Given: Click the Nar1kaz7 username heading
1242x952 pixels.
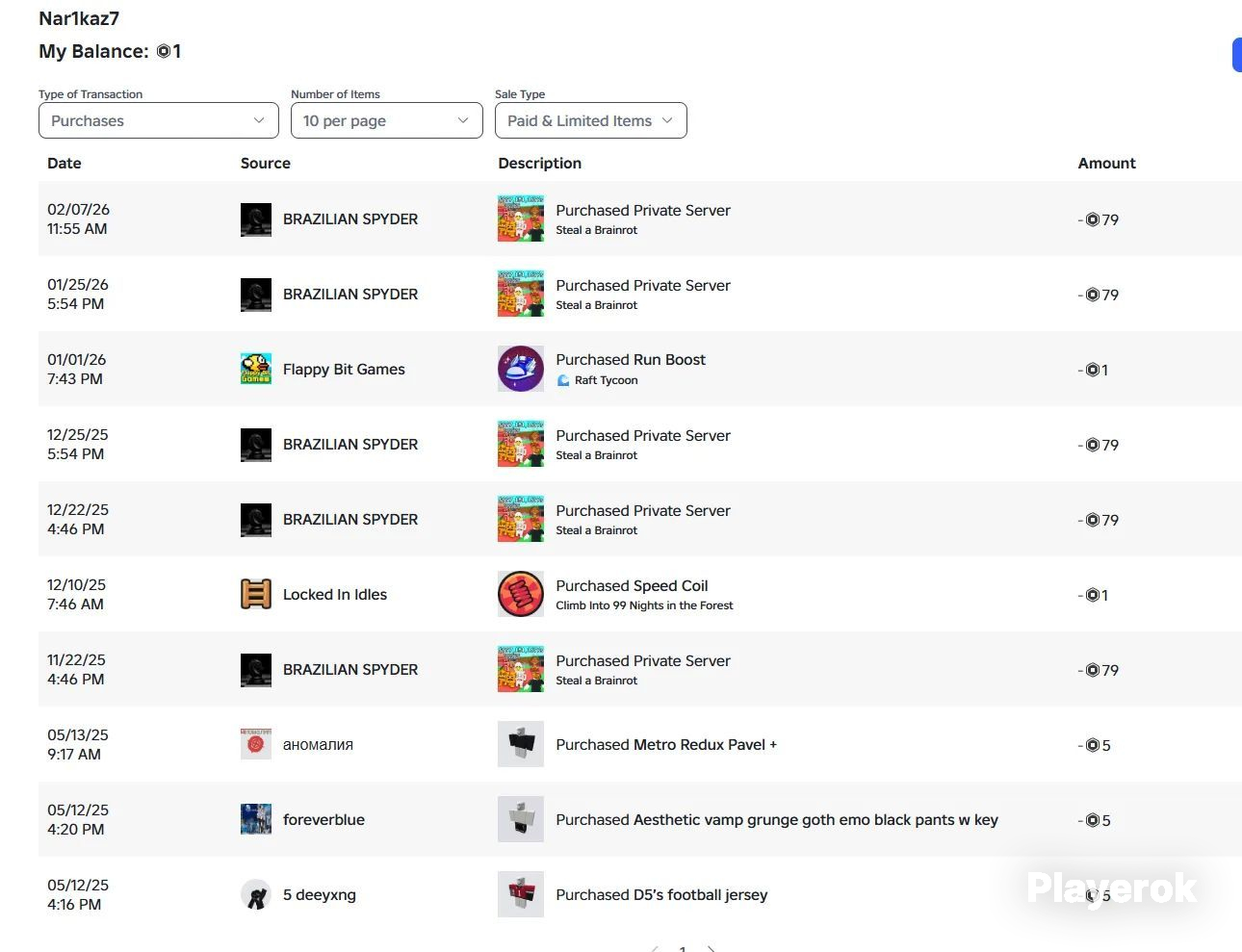Looking at the screenshot, I should click(79, 18).
